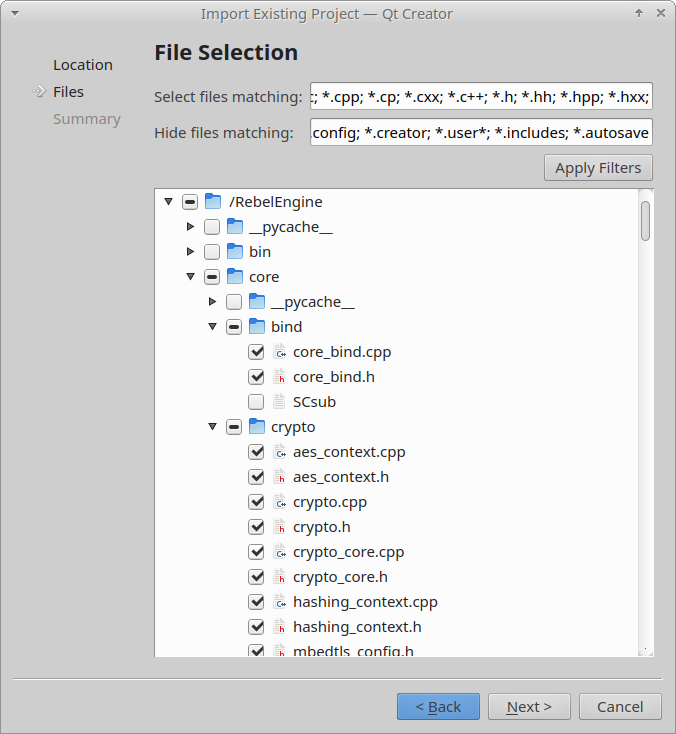Toggle the crypto folder checkbox
The image size is (676, 734).
[x=234, y=427]
